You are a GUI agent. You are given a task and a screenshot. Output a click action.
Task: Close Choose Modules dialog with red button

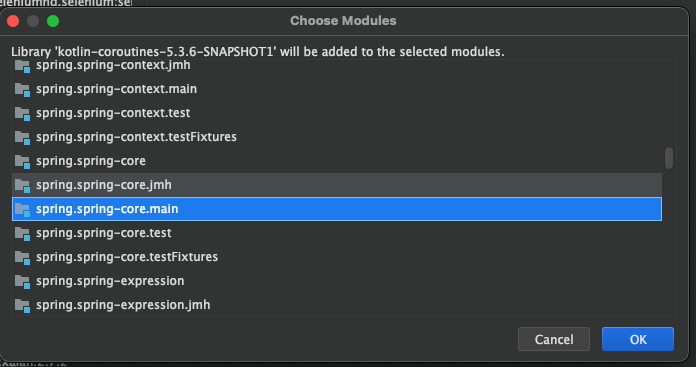[x=13, y=21]
